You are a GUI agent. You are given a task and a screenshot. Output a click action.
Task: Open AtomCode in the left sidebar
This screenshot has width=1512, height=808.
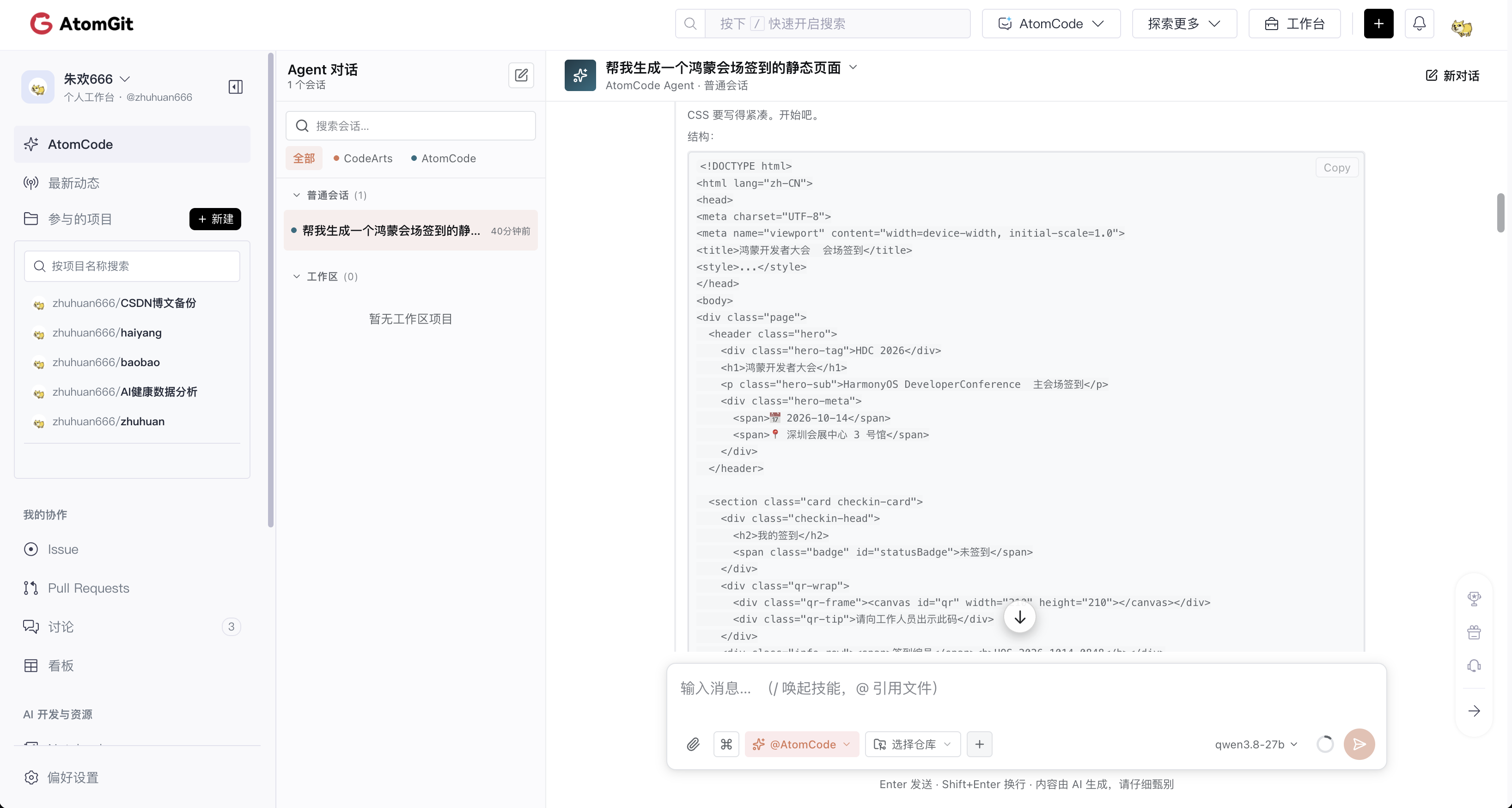pos(132,144)
